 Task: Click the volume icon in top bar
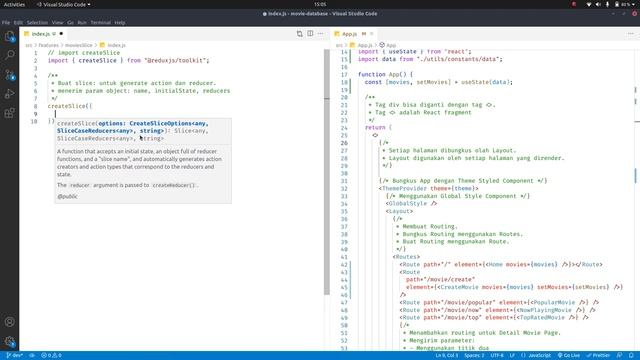598,4
